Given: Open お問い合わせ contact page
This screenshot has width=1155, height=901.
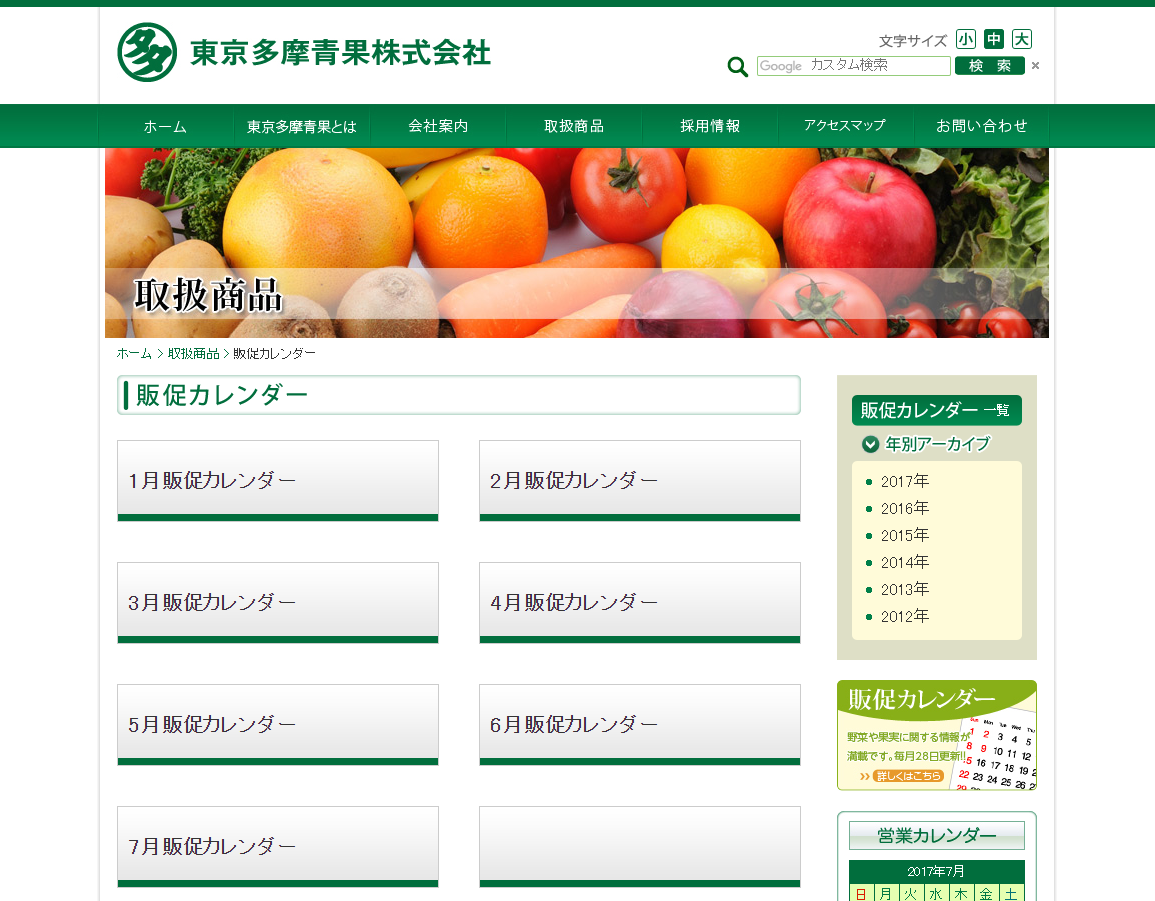Looking at the screenshot, I should (x=981, y=126).
